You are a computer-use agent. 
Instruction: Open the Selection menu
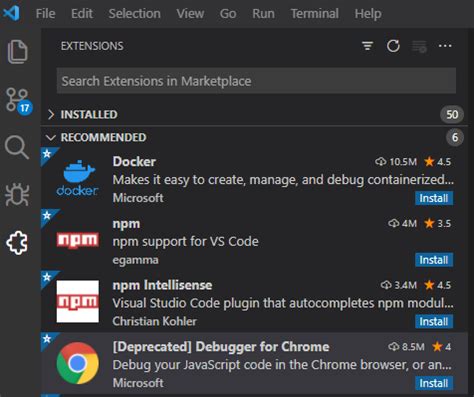point(134,14)
